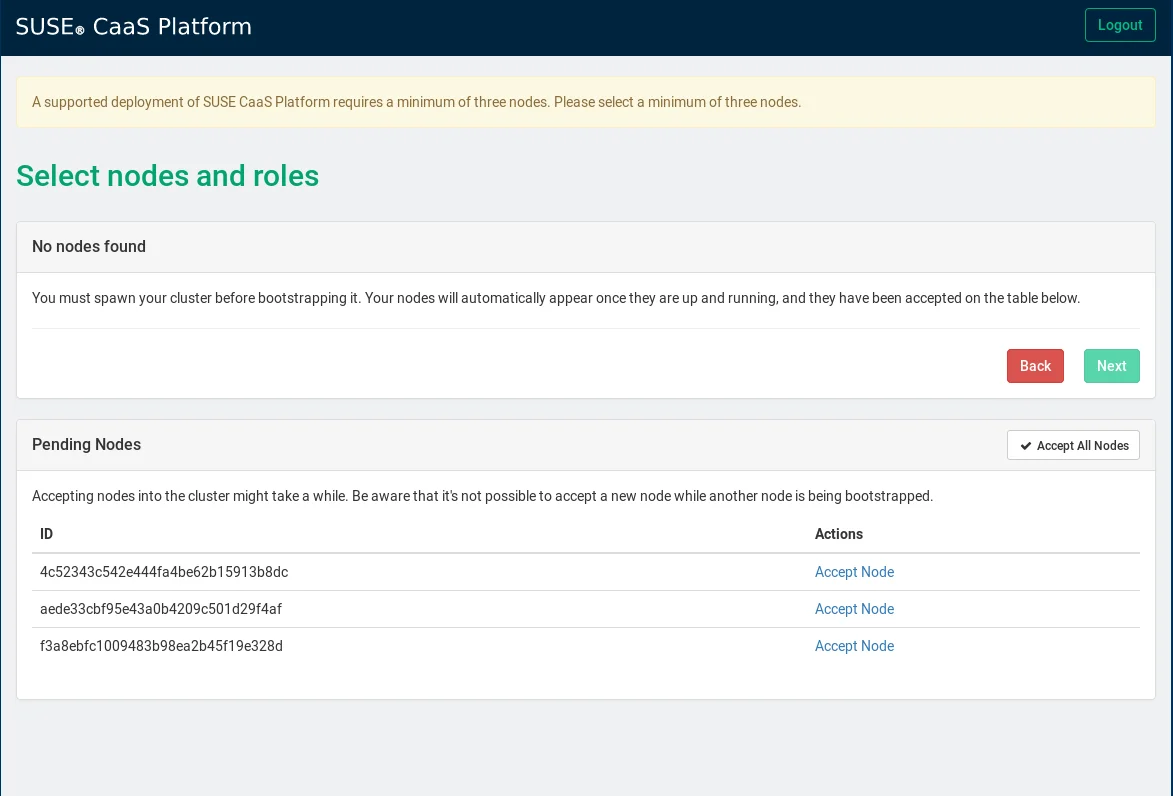
Task: Click the 'Accepting nodes into the cluster' notice
Action: point(482,496)
